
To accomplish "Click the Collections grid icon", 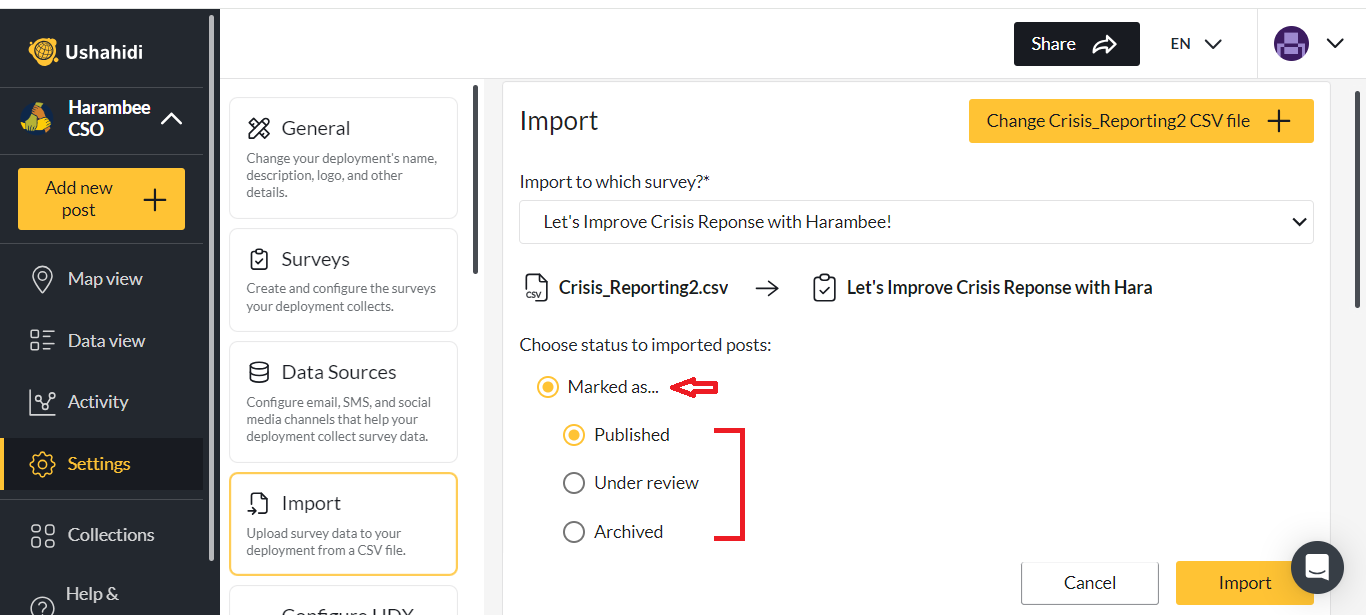I will click(42, 535).
